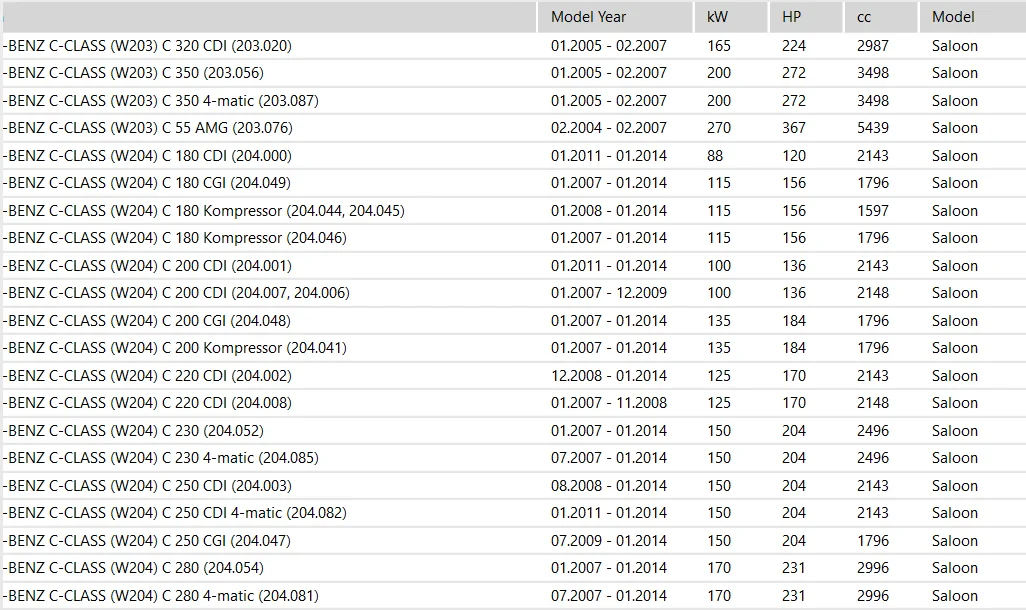Screen dimensions: 1026x610
Task: Click the cc value 1597
Action: (x=873, y=211)
